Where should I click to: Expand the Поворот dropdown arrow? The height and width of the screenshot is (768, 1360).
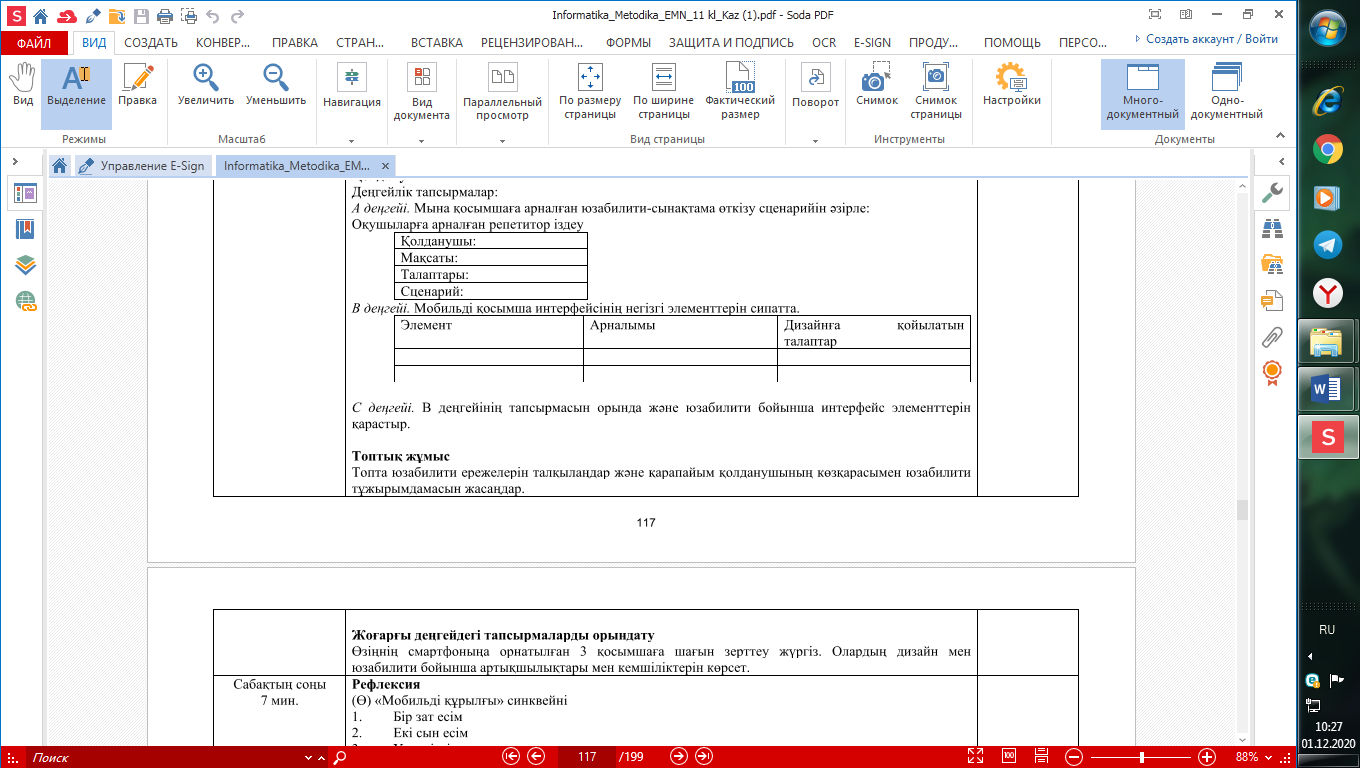point(816,141)
